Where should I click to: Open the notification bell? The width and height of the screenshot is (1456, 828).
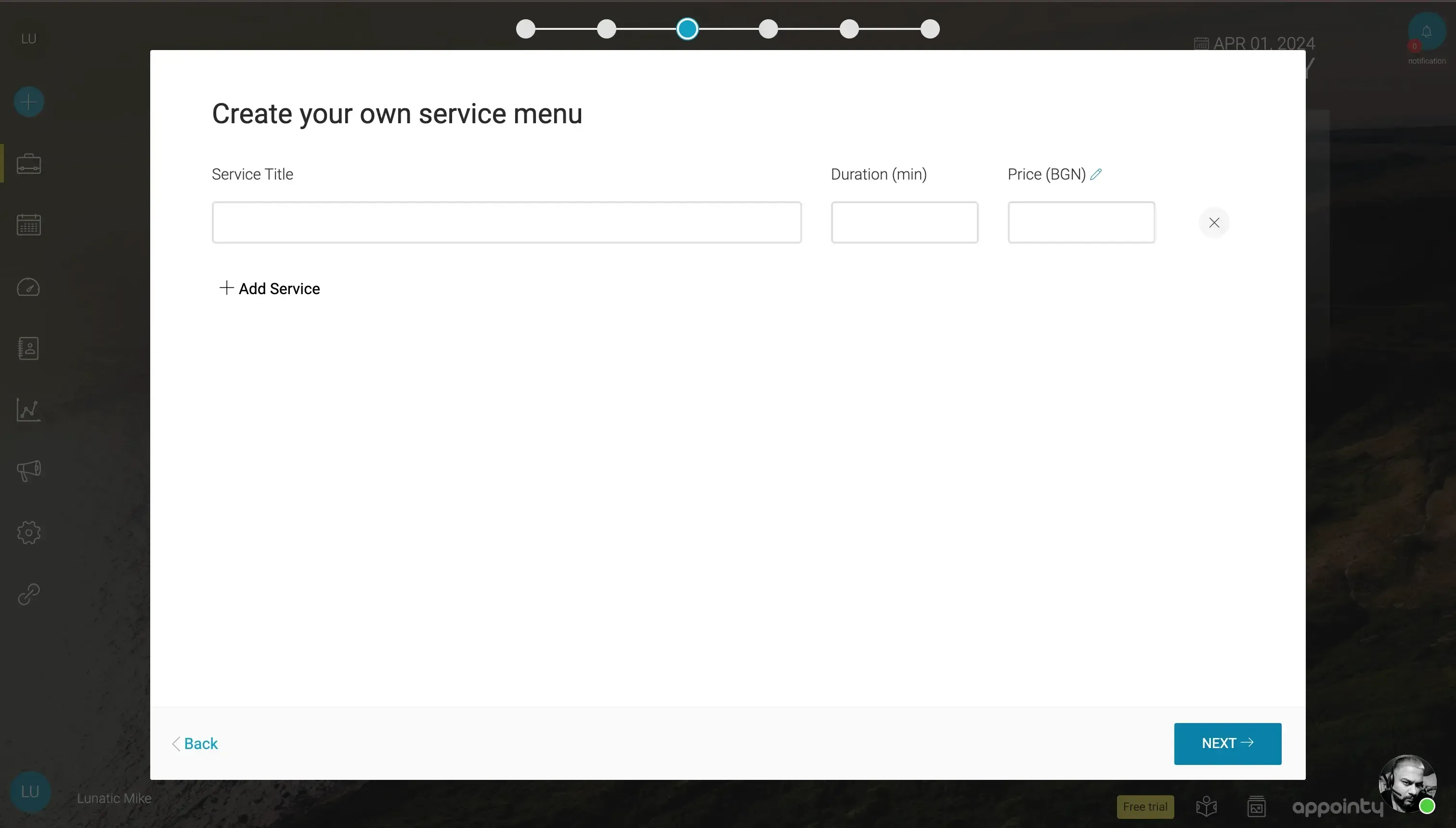pos(1425,31)
